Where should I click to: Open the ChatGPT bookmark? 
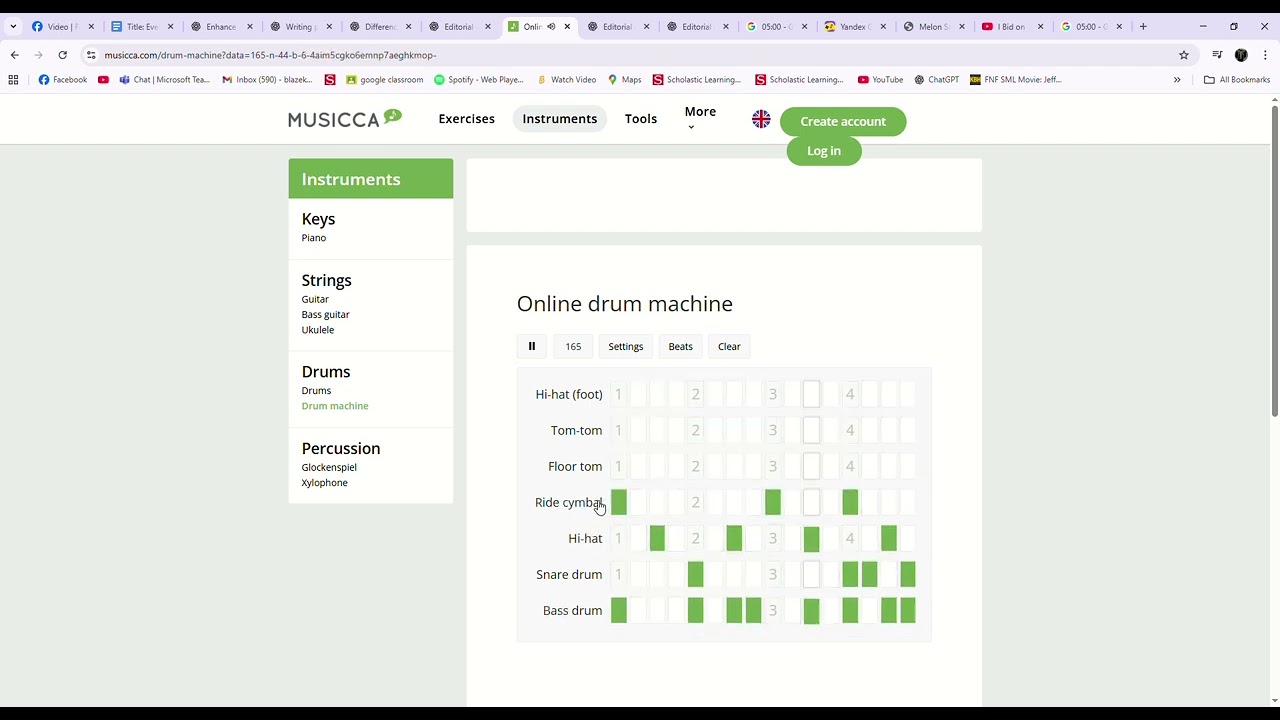point(936,80)
